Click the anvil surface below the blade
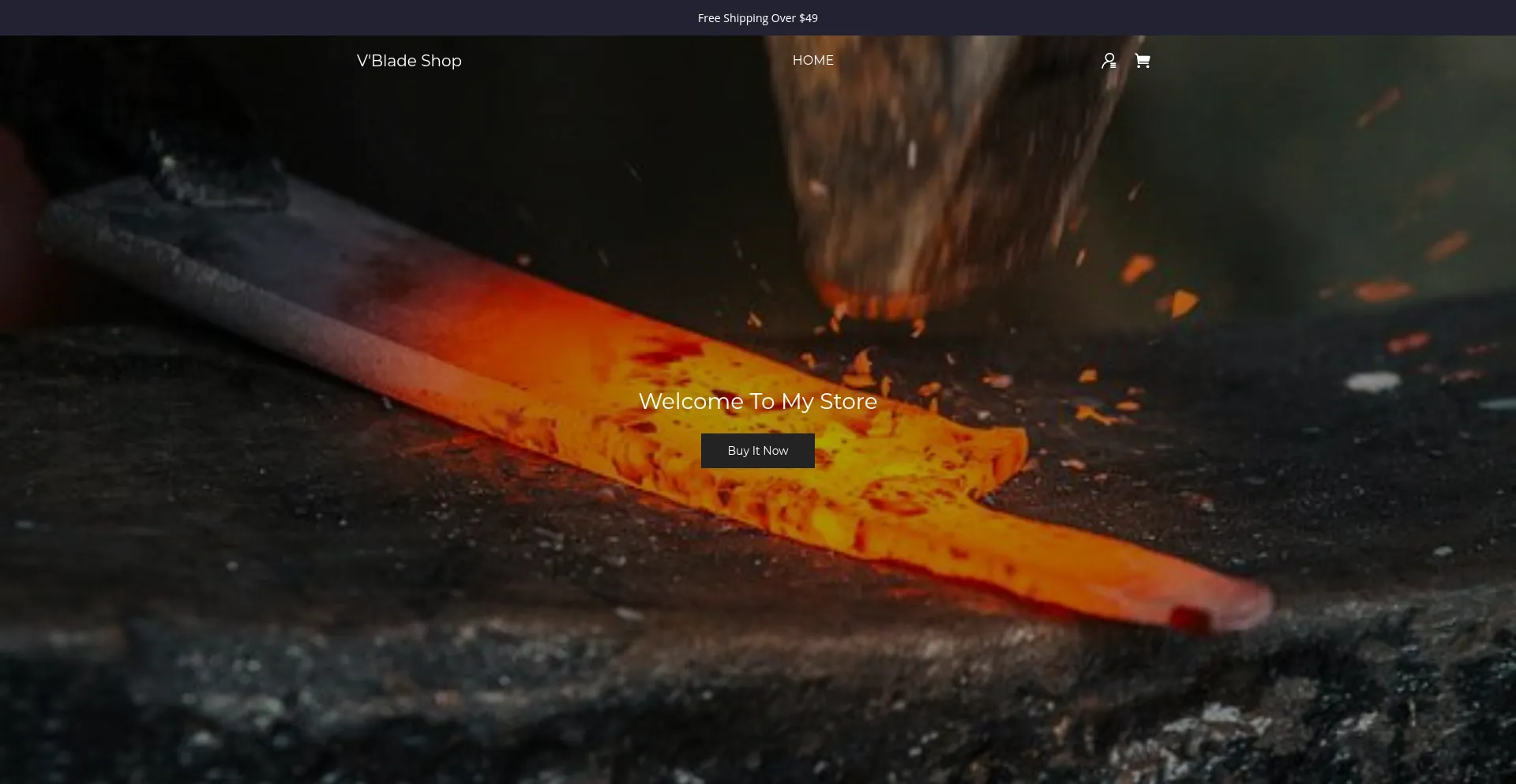The height and width of the screenshot is (784, 1516). [553, 632]
